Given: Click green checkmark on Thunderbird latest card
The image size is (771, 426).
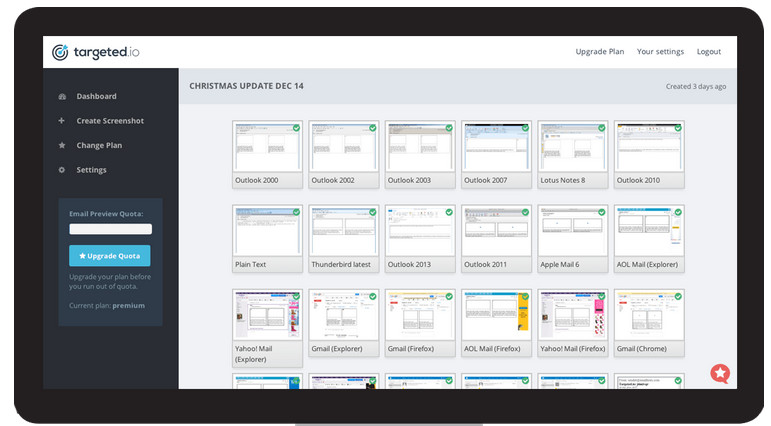Looking at the screenshot, I should click(x=373, y=212).
